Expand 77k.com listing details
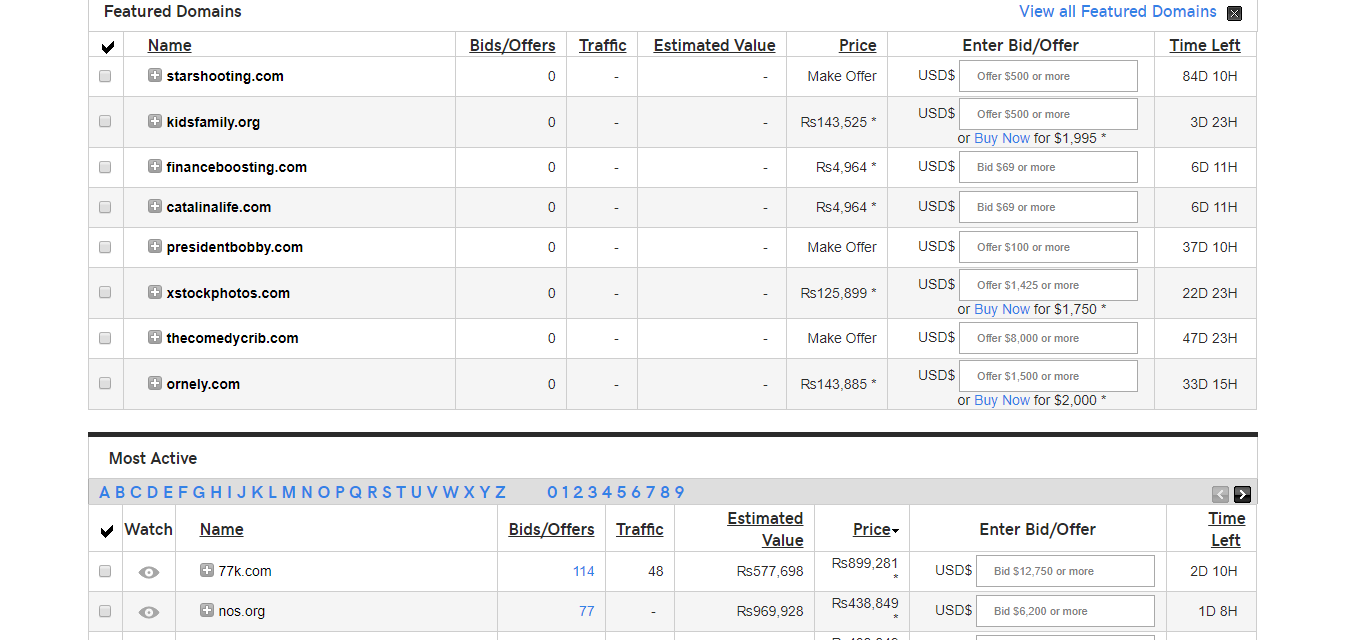This screenshot has width=1349, height=640. [207, 570]
